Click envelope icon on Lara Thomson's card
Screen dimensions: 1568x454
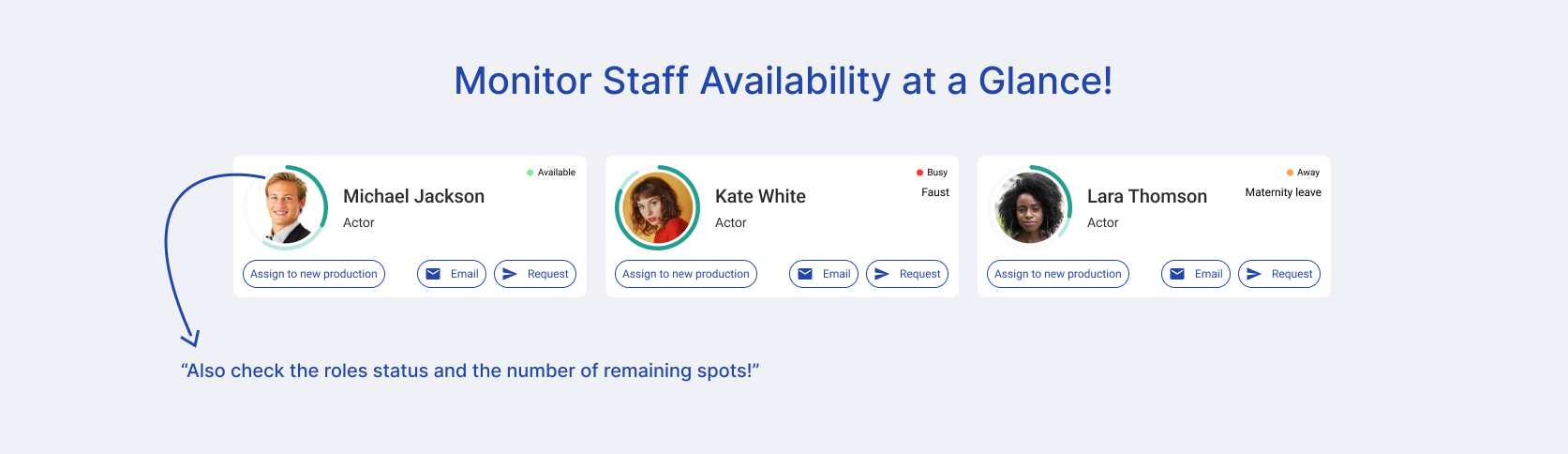pos(1177,274)
